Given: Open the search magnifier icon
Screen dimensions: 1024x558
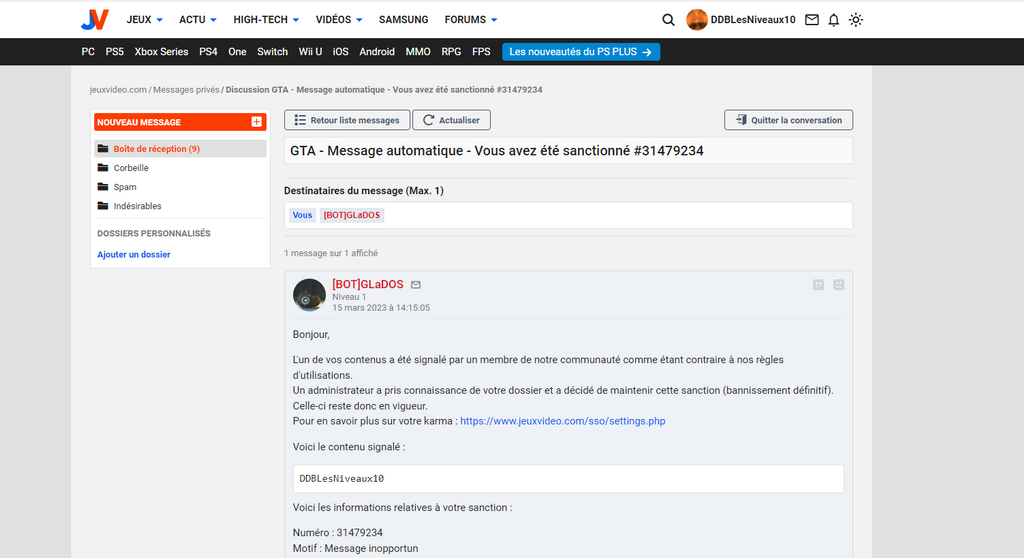Looking at the screenshot, I should 668,20.
